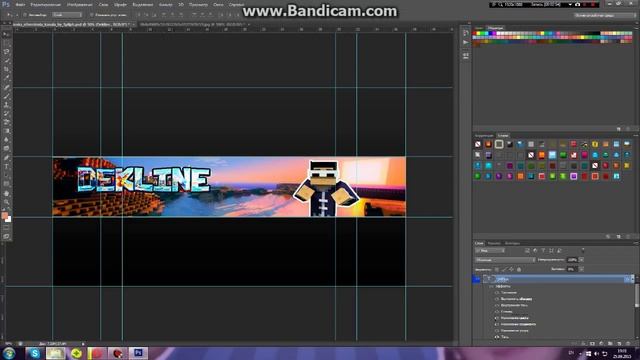Open the collapsed History panel icon
The height and width of the screenshot is (360, 640).
(466, 33)
